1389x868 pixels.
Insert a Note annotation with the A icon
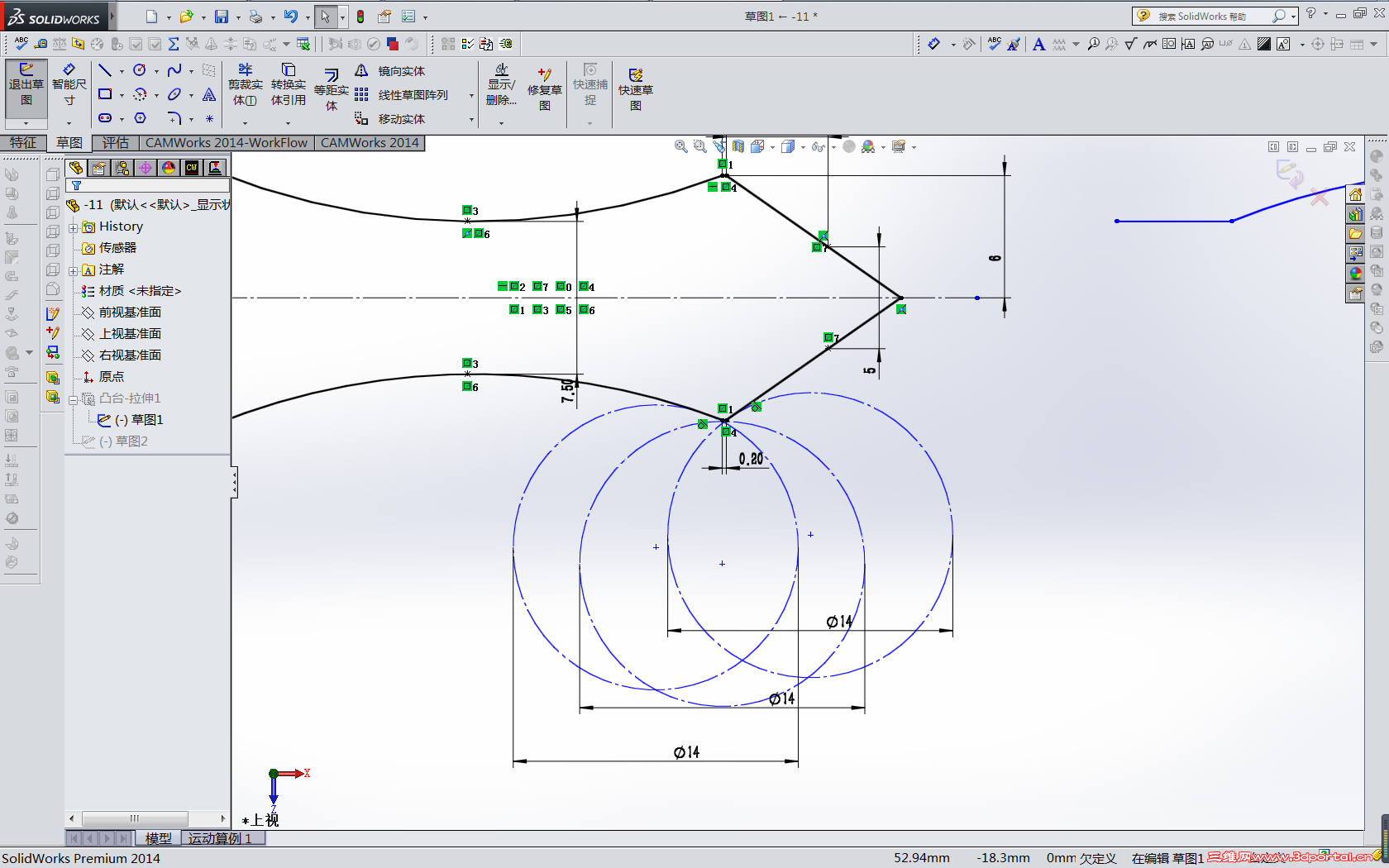[1038, 44]
